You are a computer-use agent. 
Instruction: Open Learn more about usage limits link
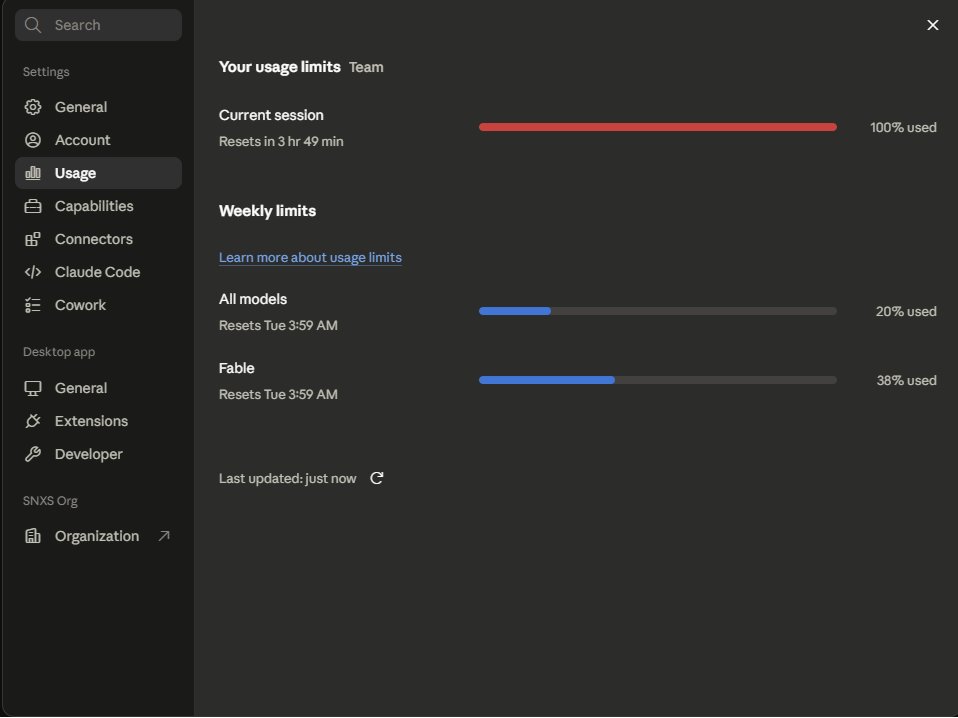[310, 257]
